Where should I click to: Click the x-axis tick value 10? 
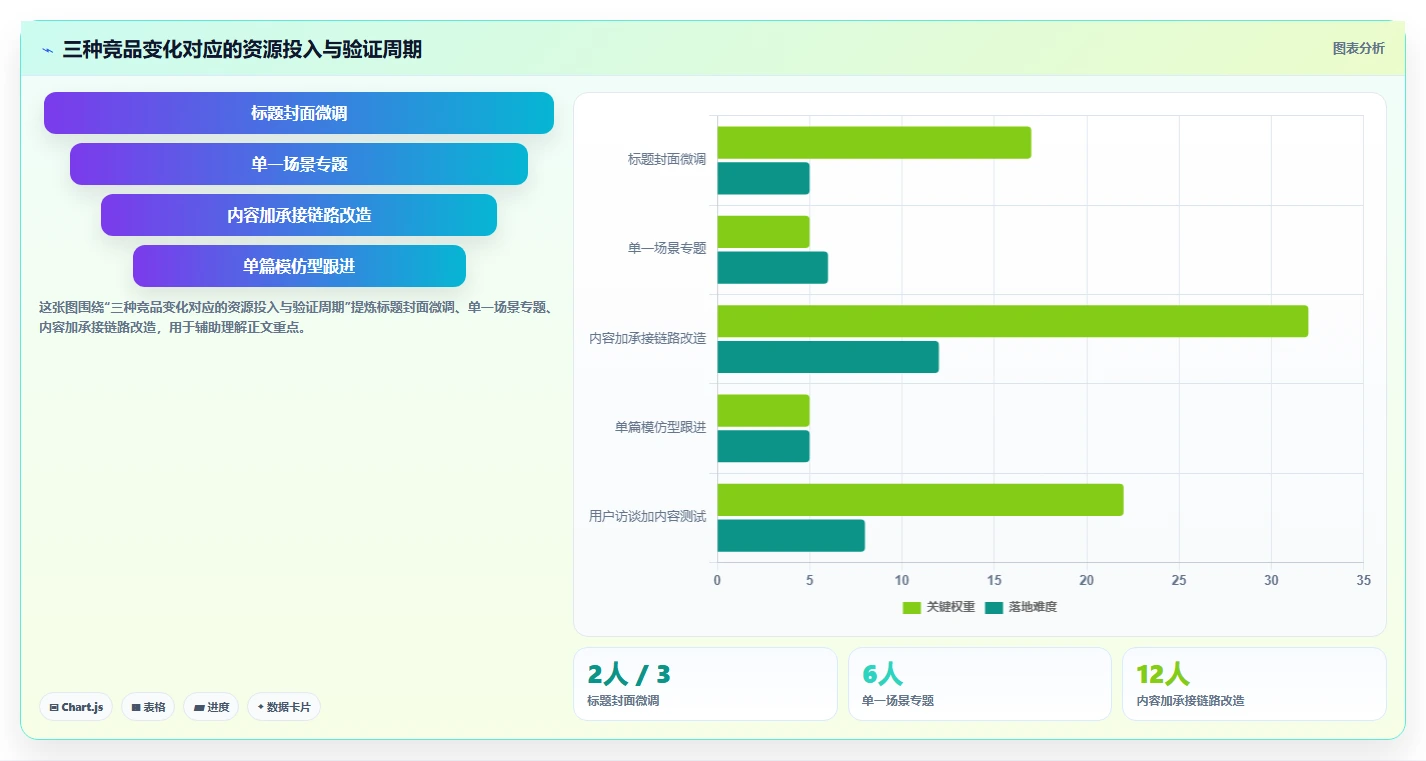tap(902, 580)
